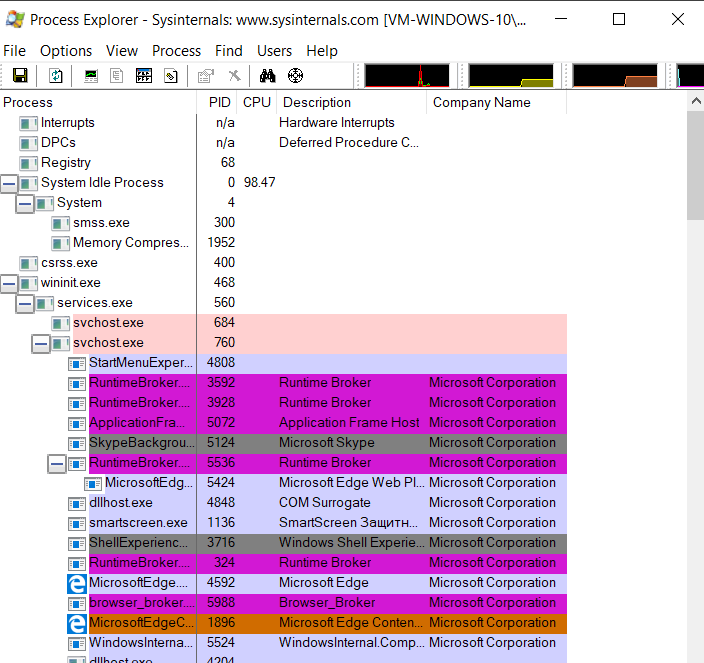This screenshot has height=663, width=704.
Task: Collapse the wininit.exe tree node
Action: point(9,283)
